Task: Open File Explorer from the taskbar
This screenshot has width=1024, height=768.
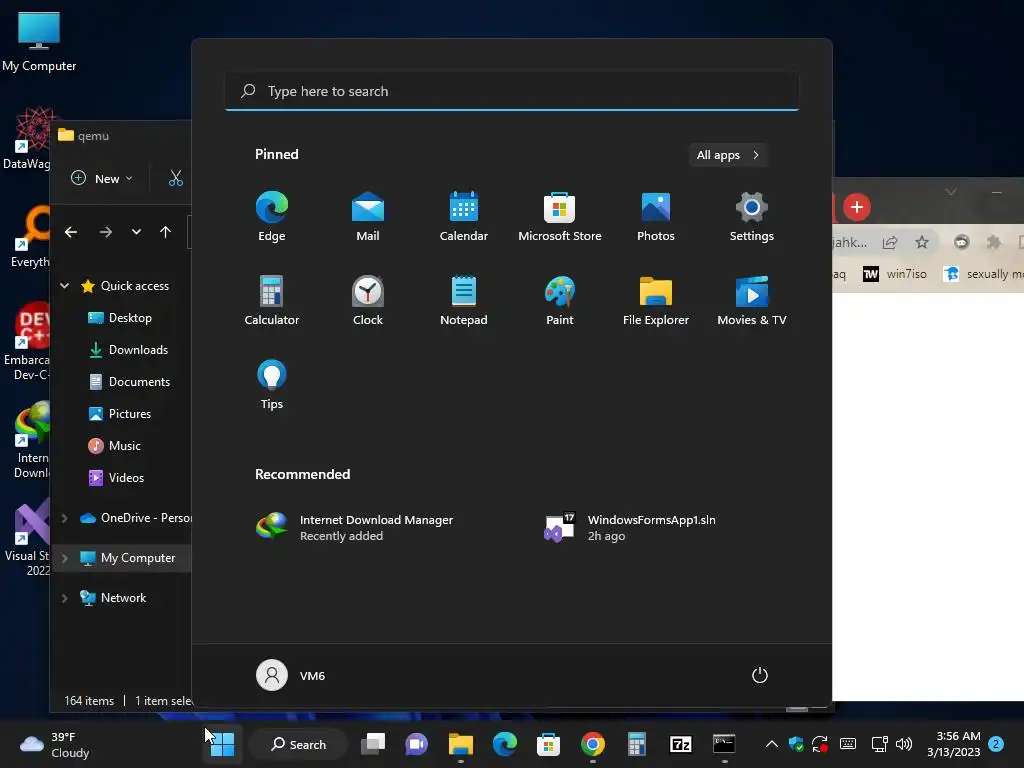Action: click(460, 744)
